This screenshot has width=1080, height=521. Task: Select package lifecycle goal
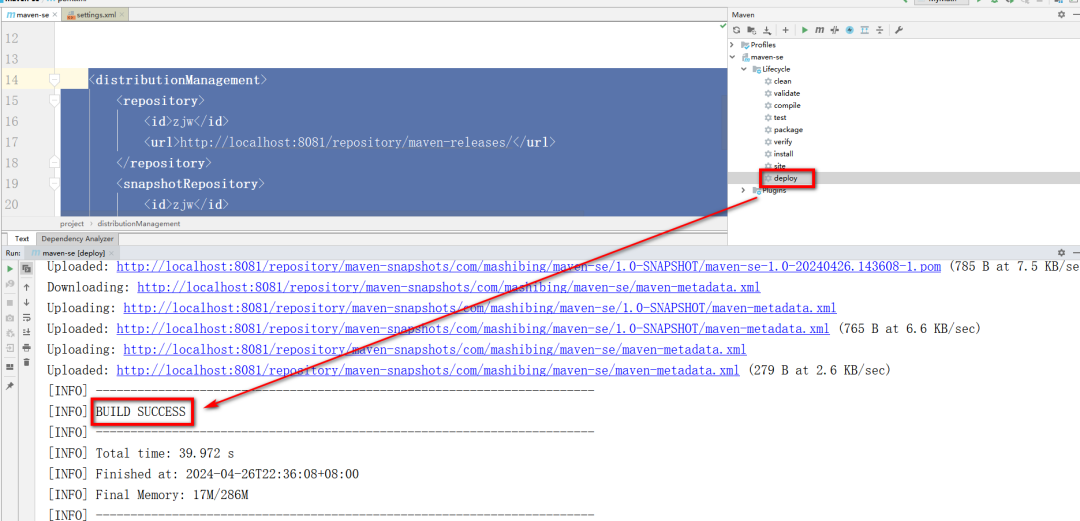coord(787,130)
